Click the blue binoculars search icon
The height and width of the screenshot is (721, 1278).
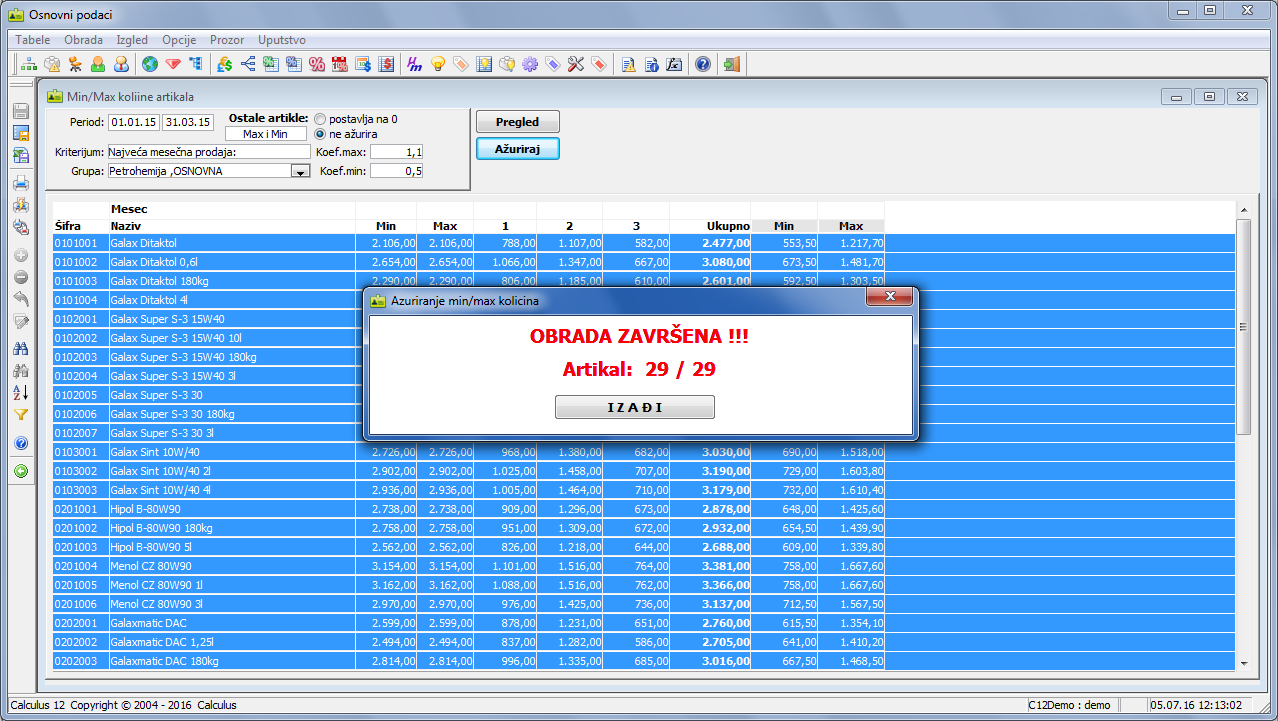coord(20,349)
